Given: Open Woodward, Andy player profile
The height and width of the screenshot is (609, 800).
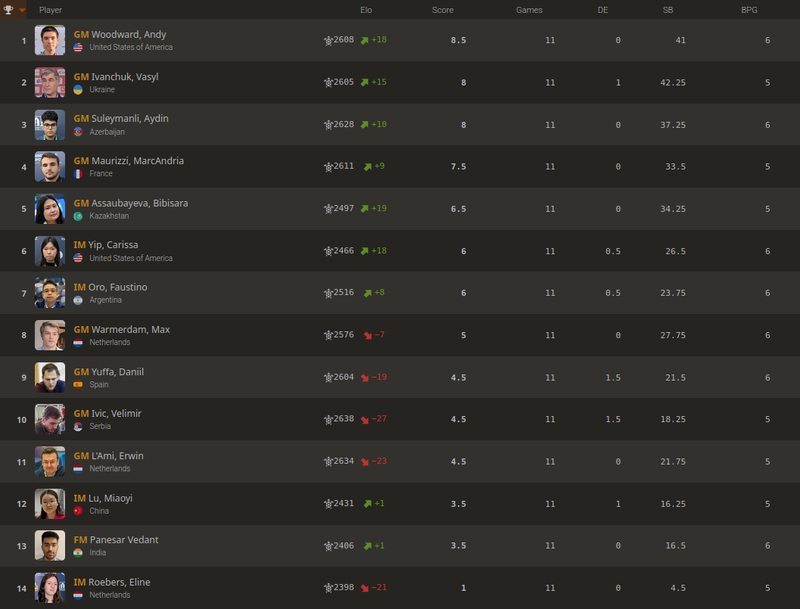Looking at the screenshot, I should tap(128, 34).
